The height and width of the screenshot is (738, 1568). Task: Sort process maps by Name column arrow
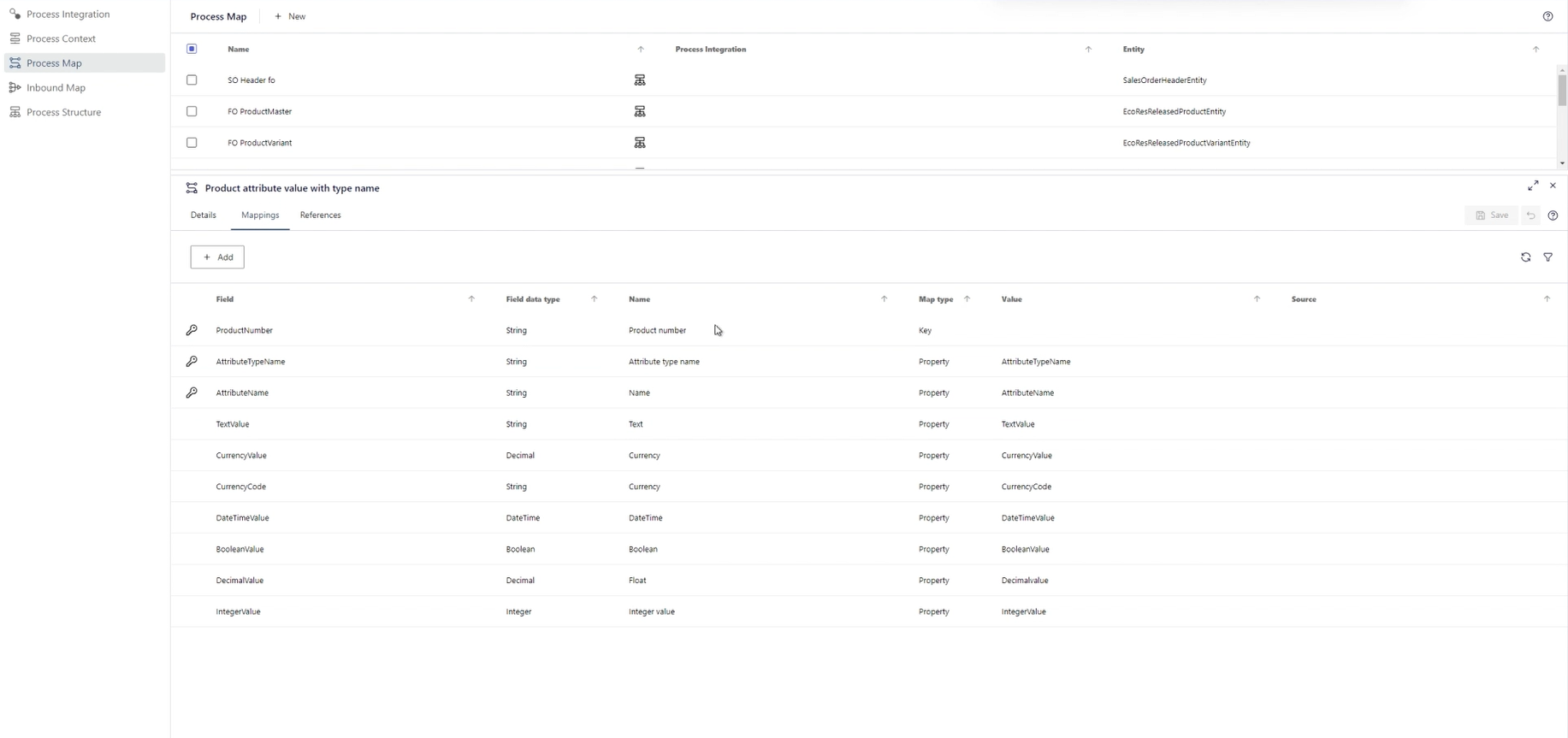coord(641,50)
